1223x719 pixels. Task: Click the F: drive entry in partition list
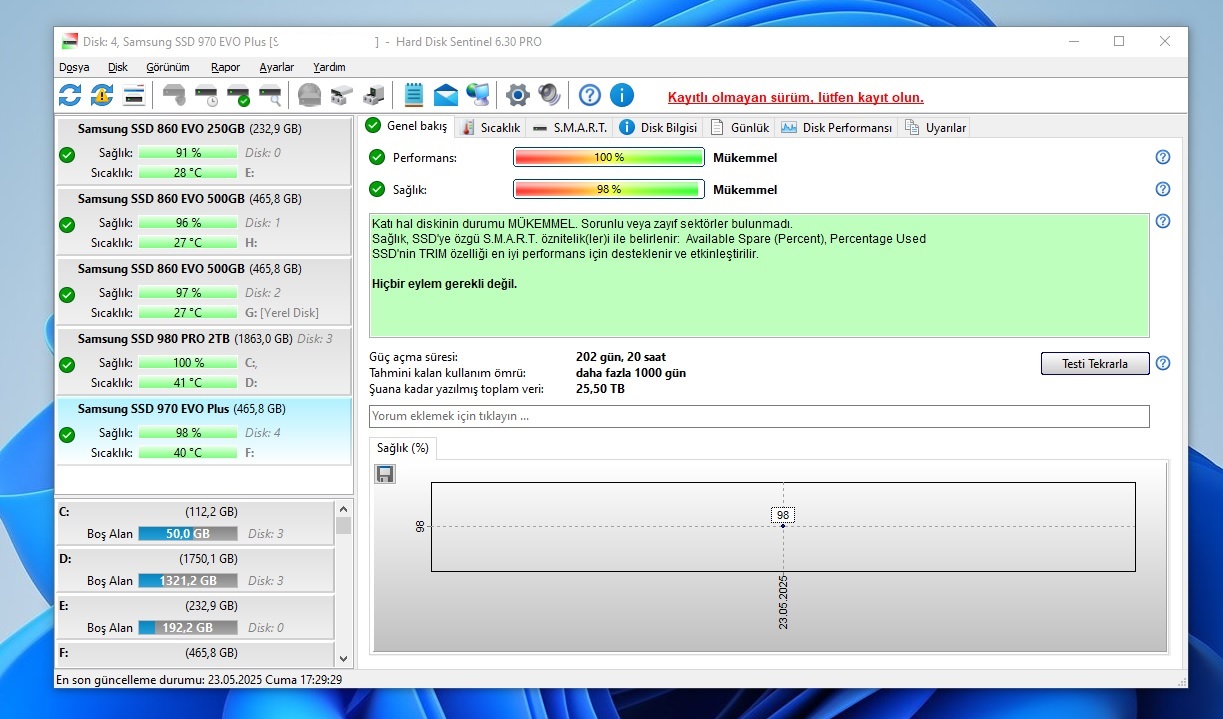point(195,654)
